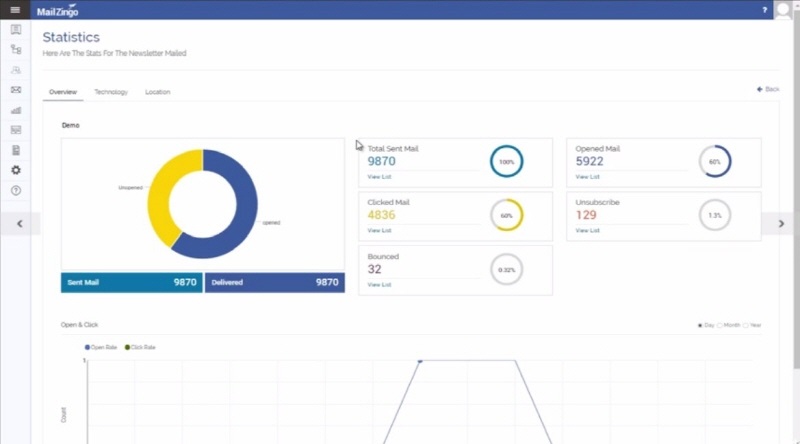View List under Unsubscribe

[x=587, y=231]
